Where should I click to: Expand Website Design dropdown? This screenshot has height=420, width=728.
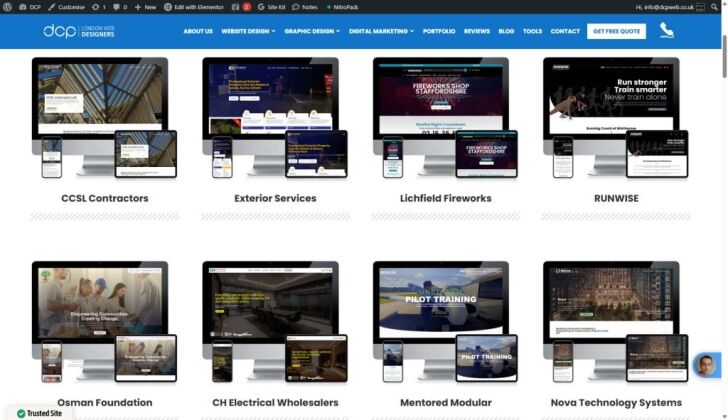click(248, 31)
